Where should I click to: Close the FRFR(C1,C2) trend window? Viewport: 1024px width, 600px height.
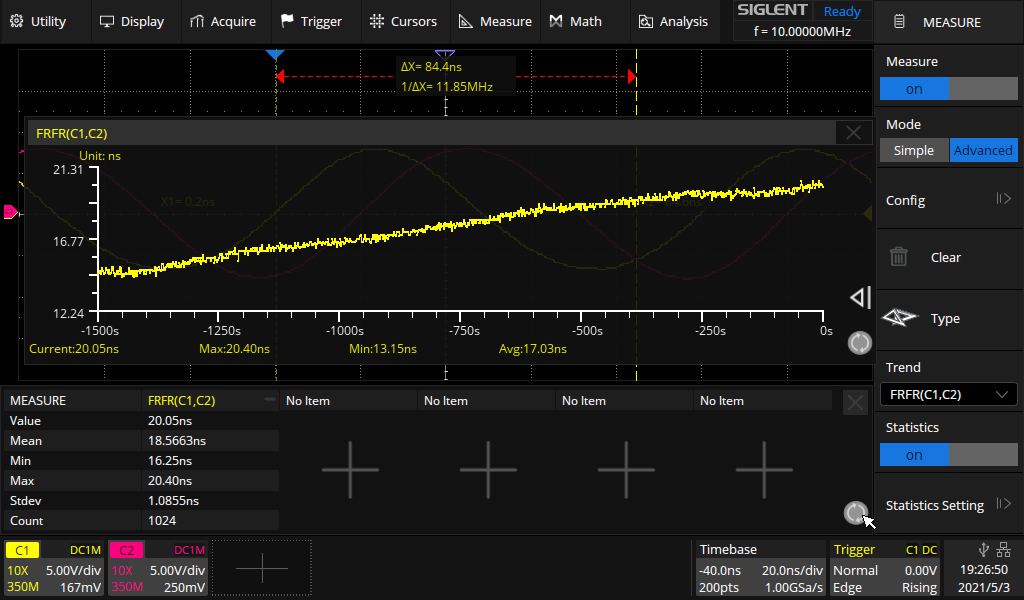tap(853, 133)
